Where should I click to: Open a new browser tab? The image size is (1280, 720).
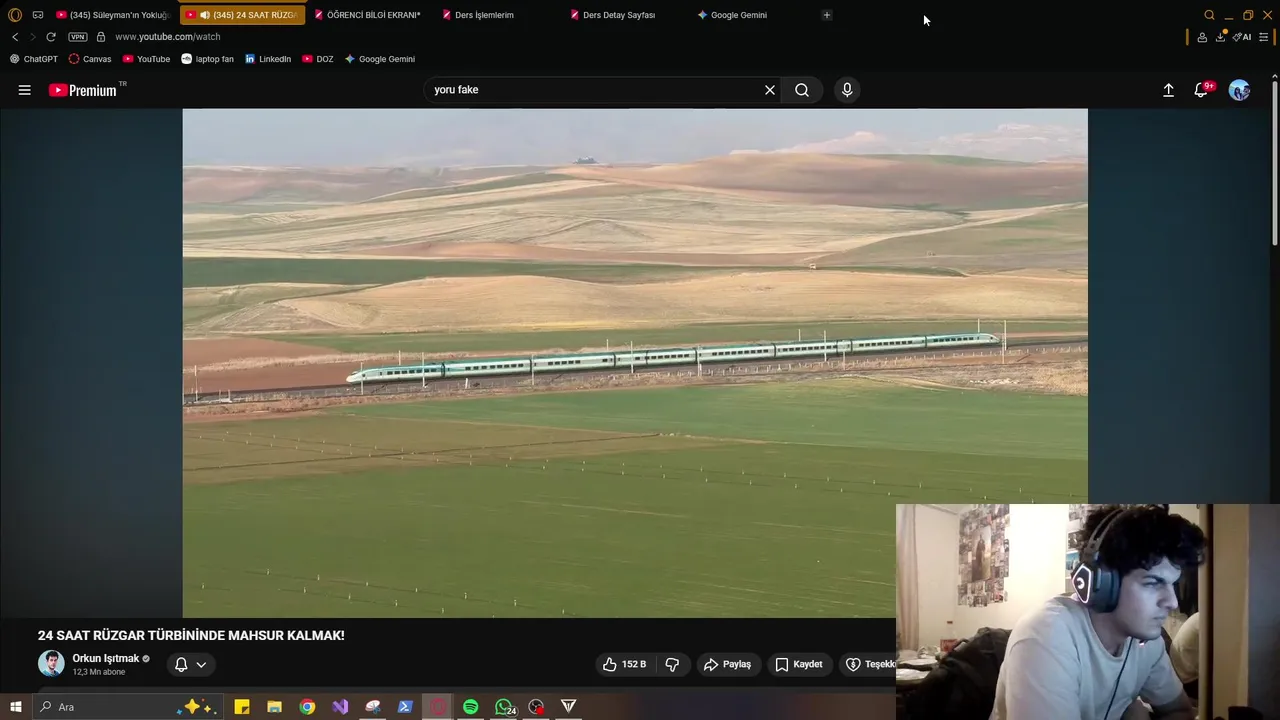tap(826, 15)
